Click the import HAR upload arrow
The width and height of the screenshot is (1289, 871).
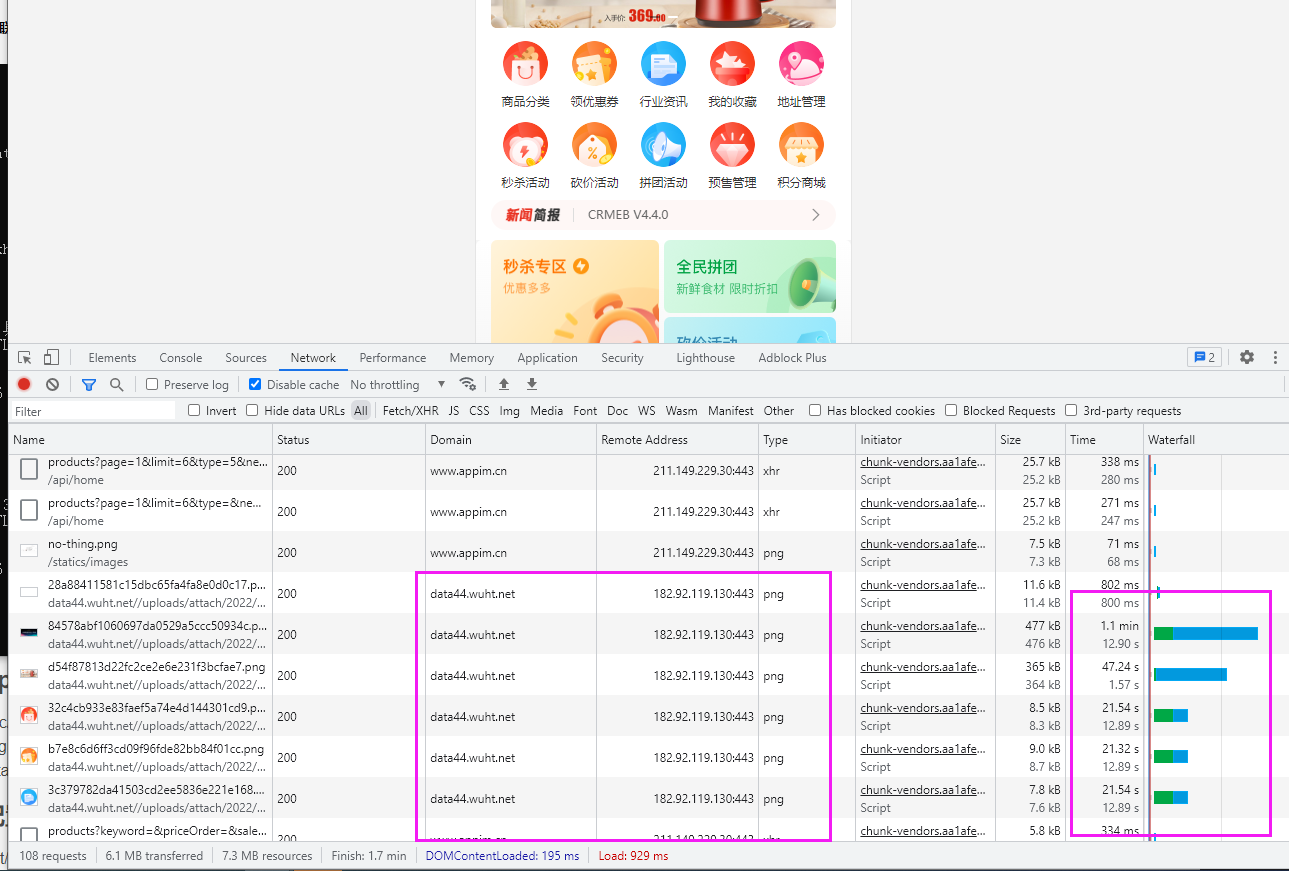(x=504, y=384)
